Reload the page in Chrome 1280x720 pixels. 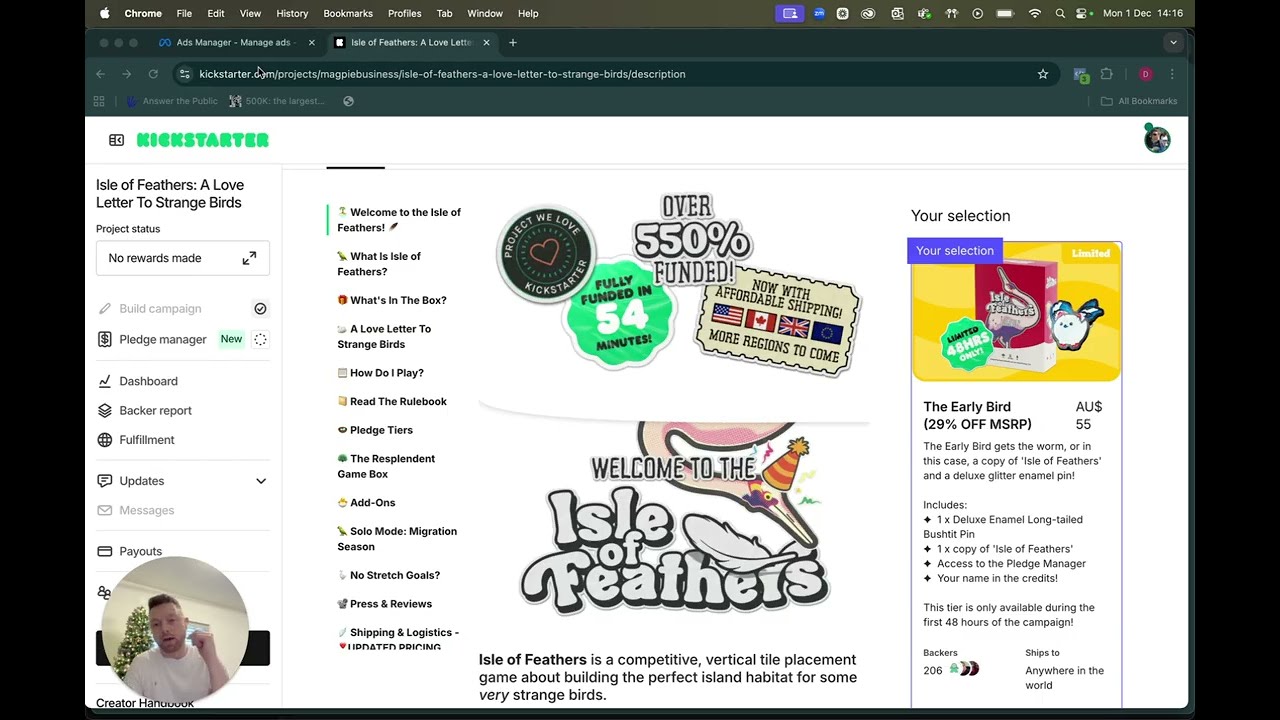(153, 74)
